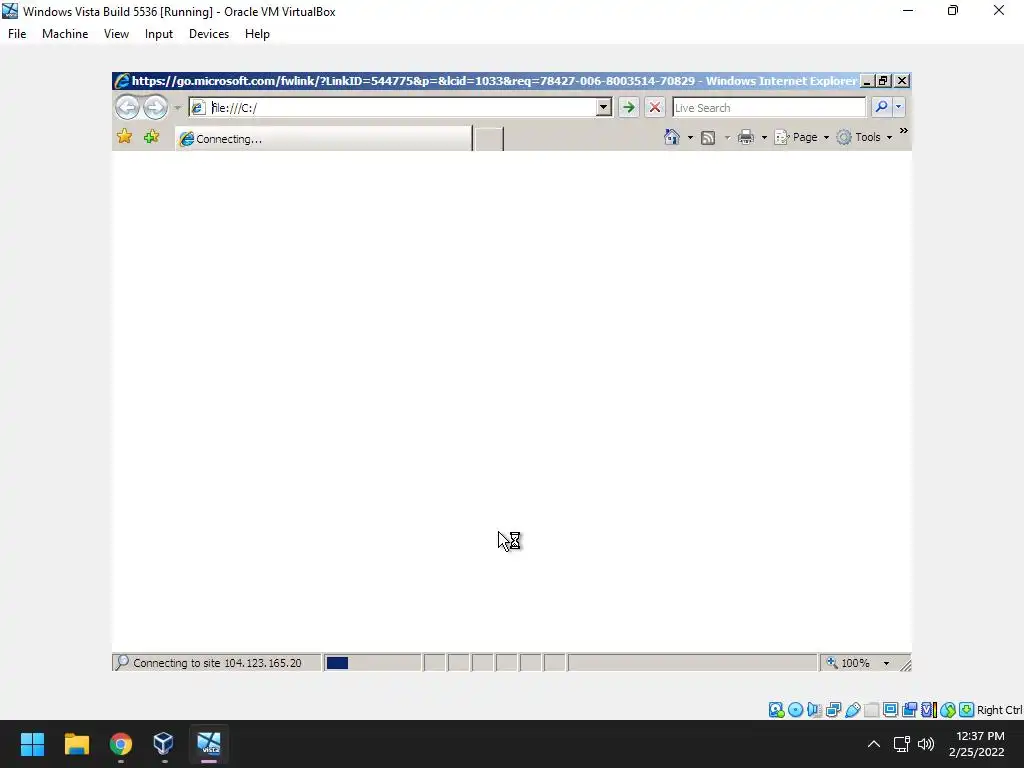The height and width of the screenshot is (768, 1024).
Task: Restore down the Internet Explorer window
Action: 884,80
